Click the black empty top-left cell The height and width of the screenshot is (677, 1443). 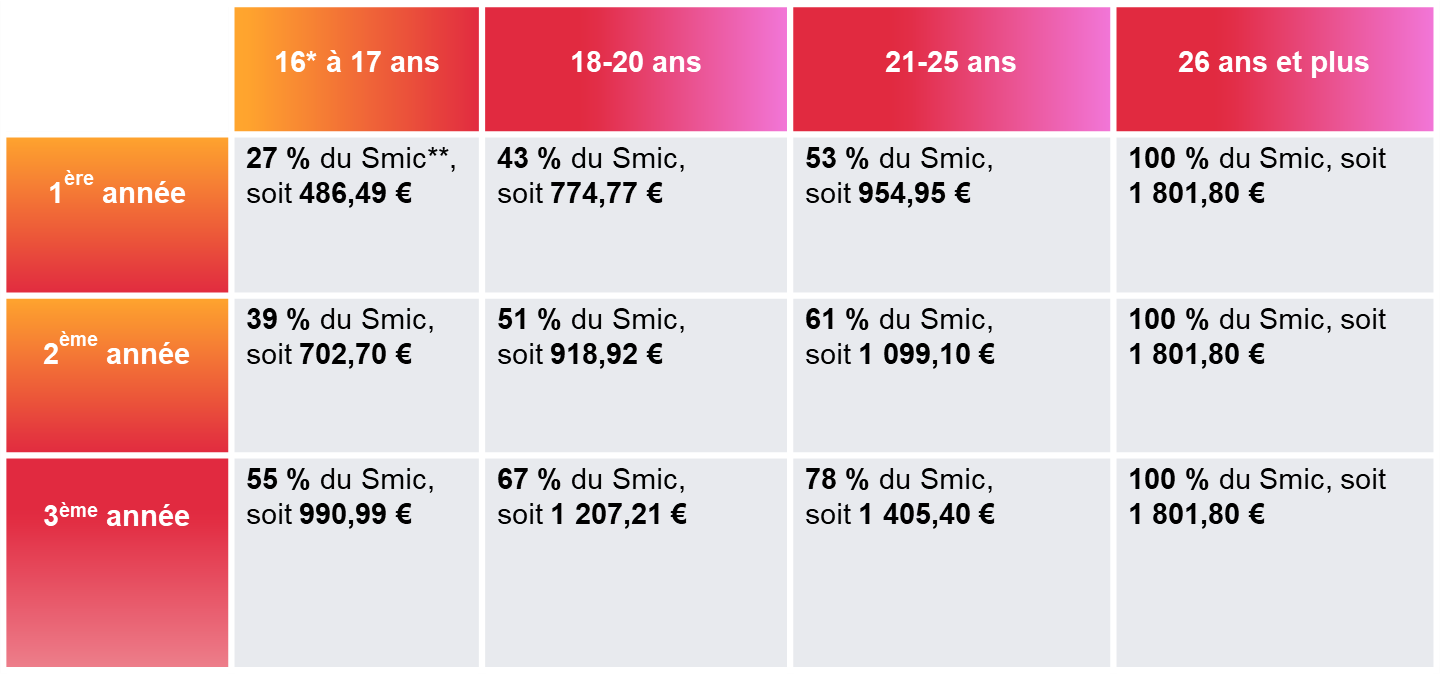coord(117,69)
